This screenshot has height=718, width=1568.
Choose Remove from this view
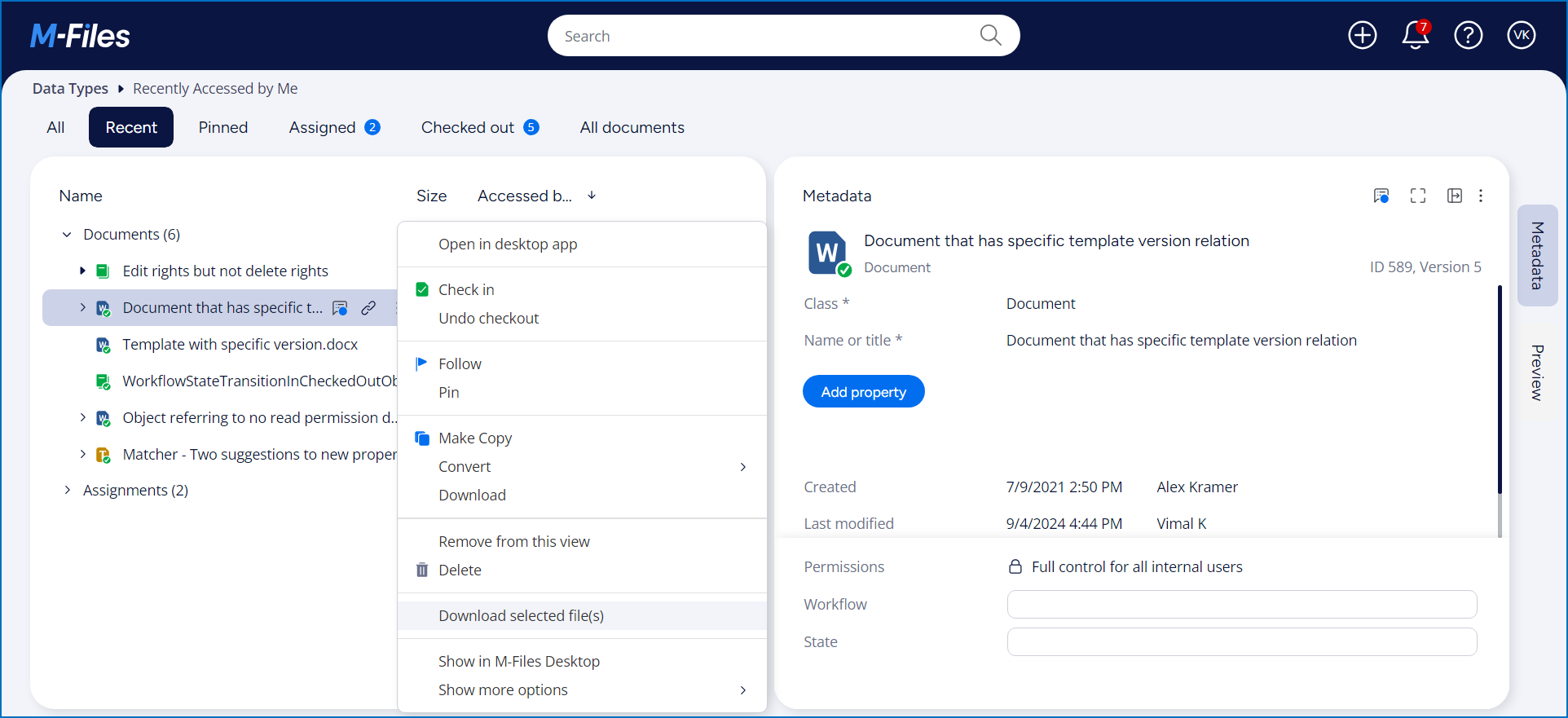pos(582,542)
